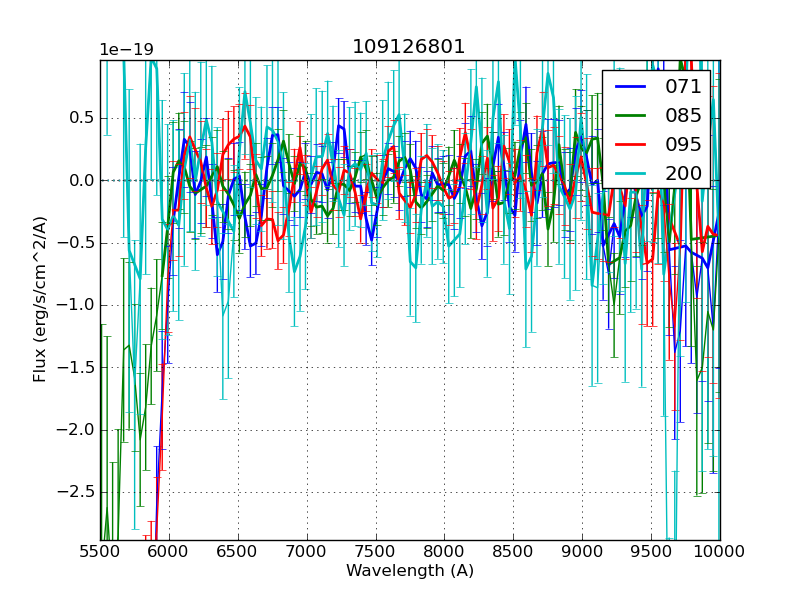The width and height of the screenshot is (800, 600).
Task: Click the 0.0 y-axis tick label
Action: tap(80, 181)
